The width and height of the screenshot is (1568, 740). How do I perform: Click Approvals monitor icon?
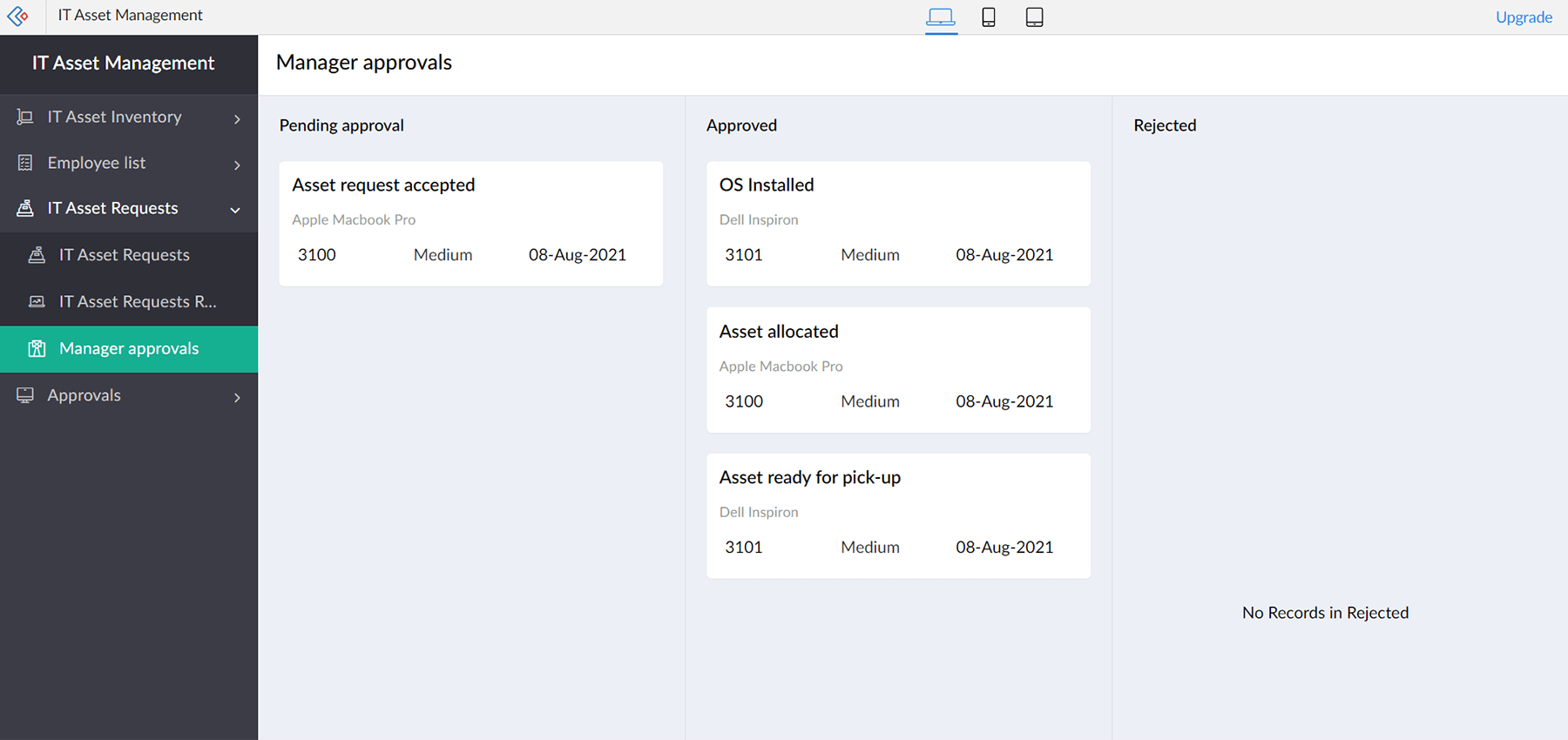(25, 395)
